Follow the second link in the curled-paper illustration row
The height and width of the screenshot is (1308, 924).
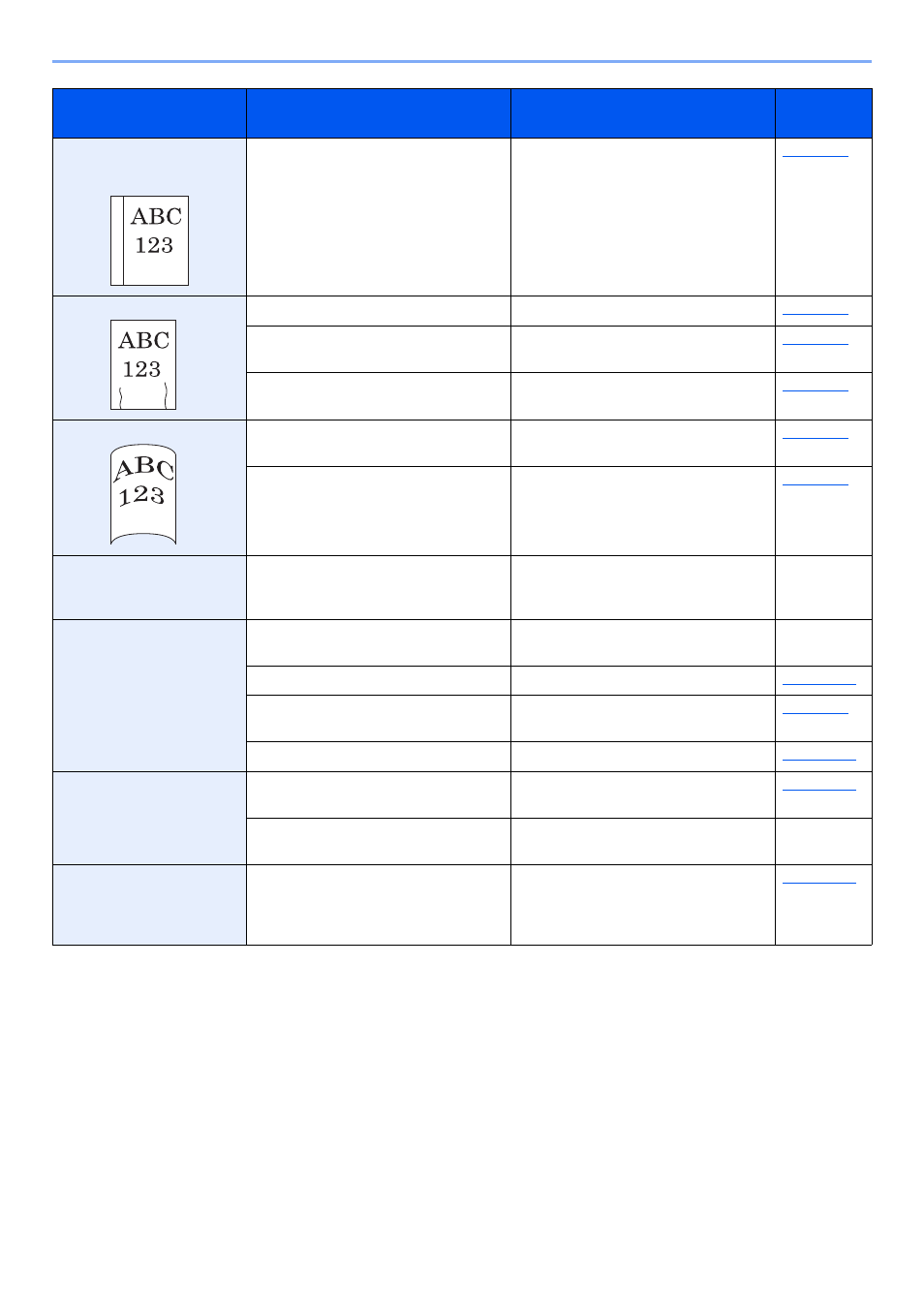[815, 483]
